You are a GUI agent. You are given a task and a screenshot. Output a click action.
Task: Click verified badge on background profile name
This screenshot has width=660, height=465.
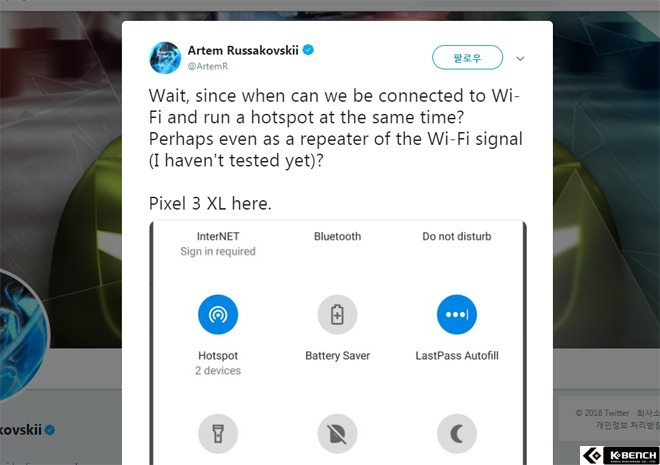(50, 430)
